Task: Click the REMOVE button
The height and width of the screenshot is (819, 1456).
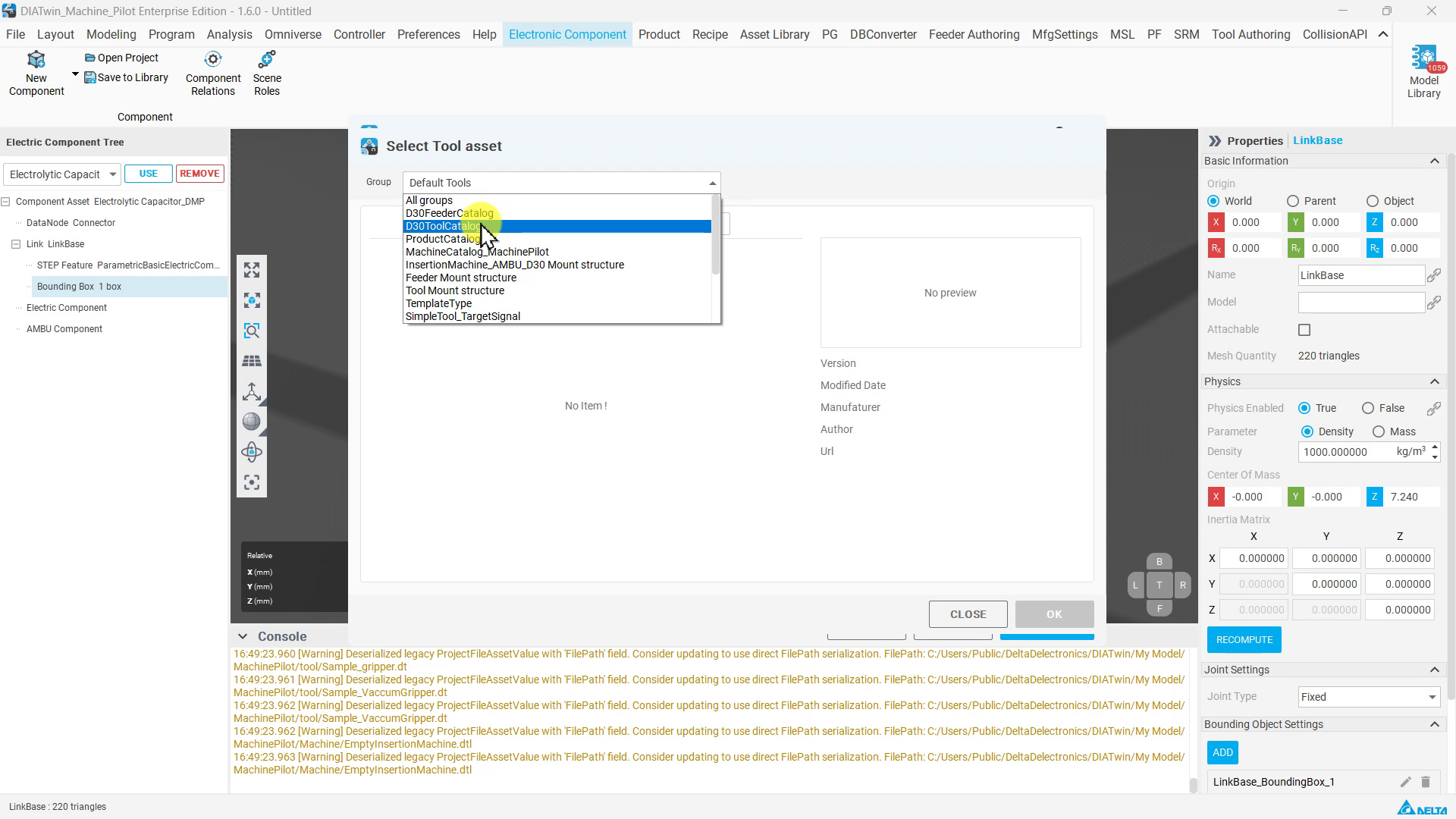Action: pos(200,174)
